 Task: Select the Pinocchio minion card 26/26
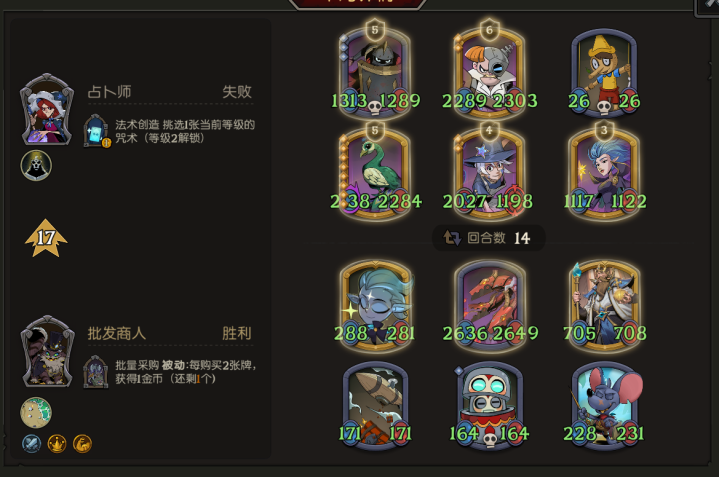(604, 73)
